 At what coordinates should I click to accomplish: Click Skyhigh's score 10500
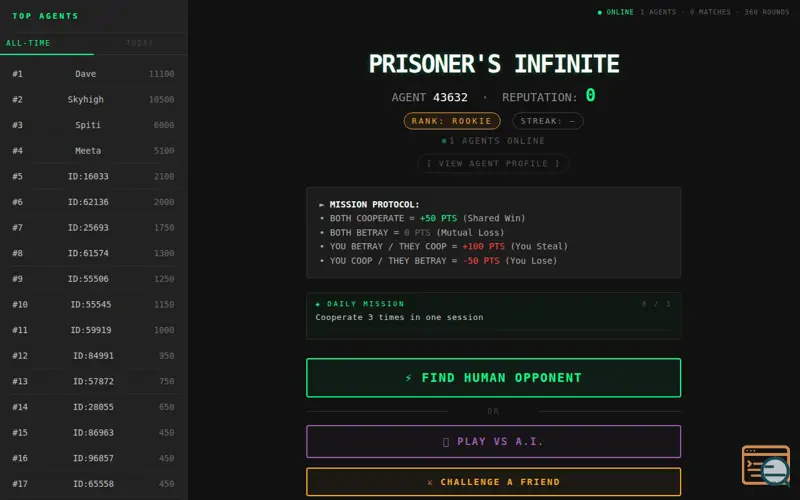[161, 99]
